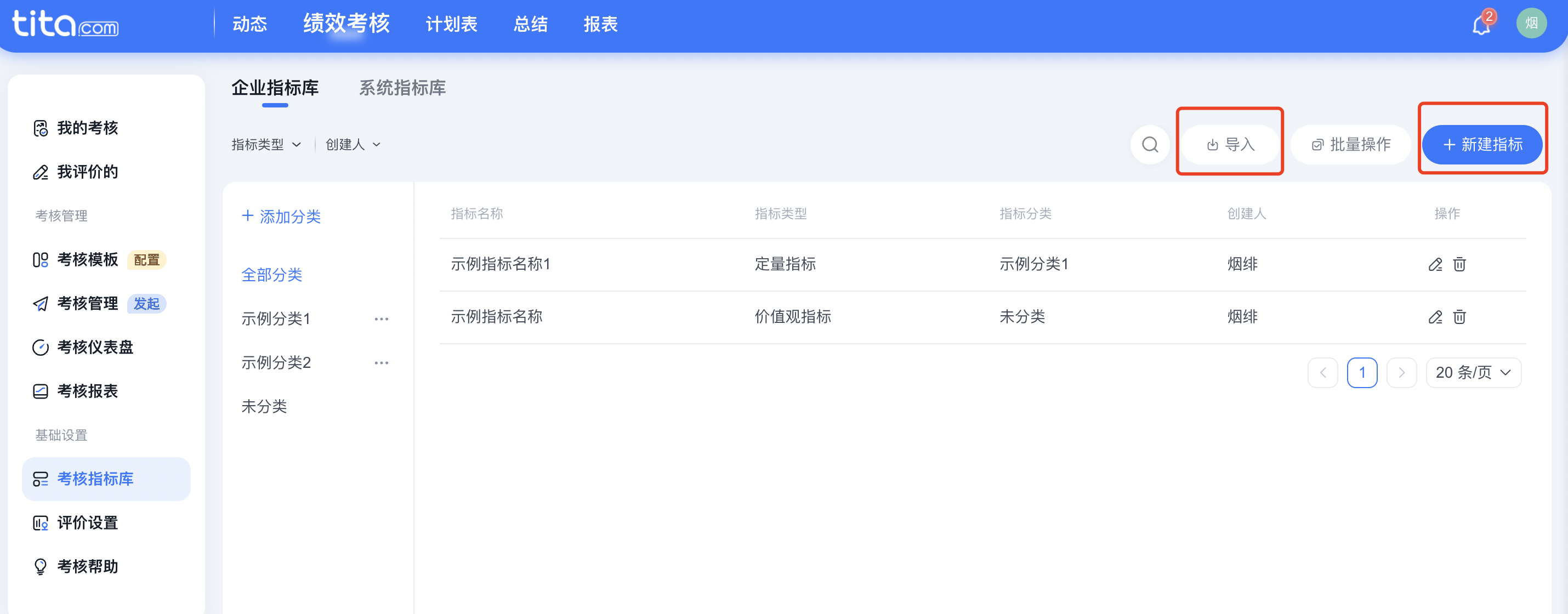Go to 总结 in top navigation
The width and height of the screenshot is (1568, 614).
(530, 24)
